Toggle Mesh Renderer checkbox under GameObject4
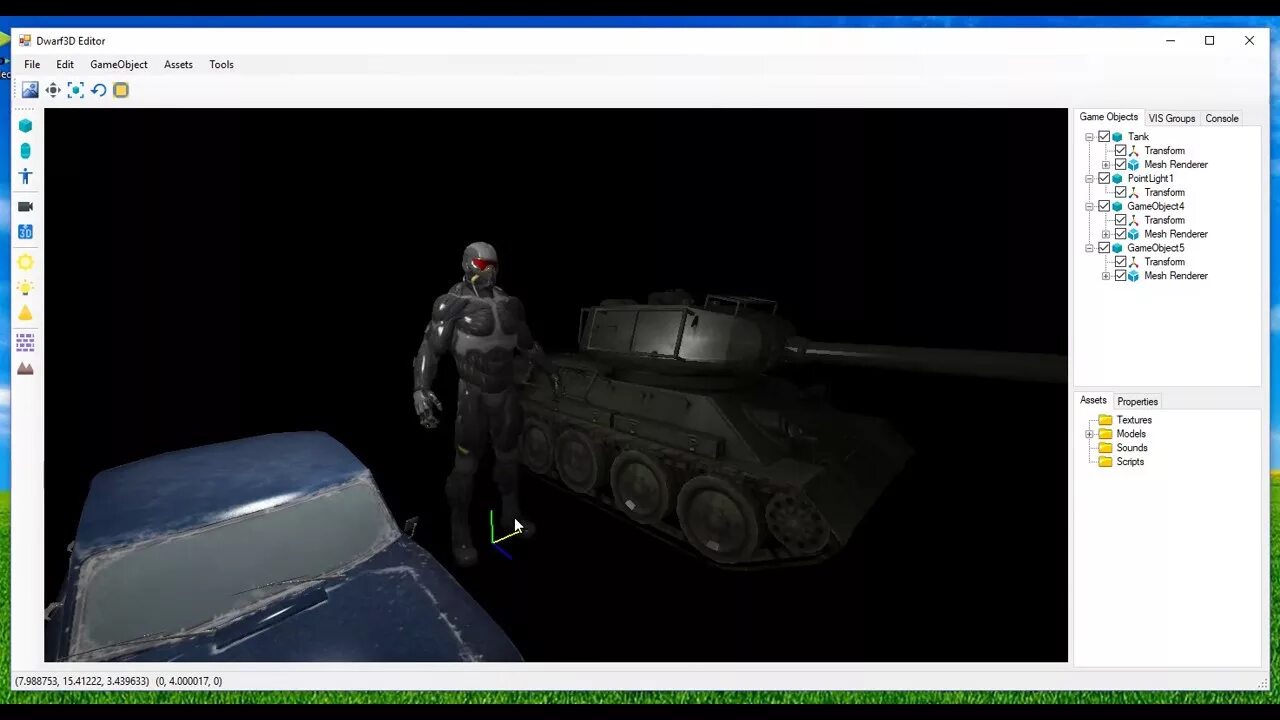1280x720 pixels. [1120, 234]
